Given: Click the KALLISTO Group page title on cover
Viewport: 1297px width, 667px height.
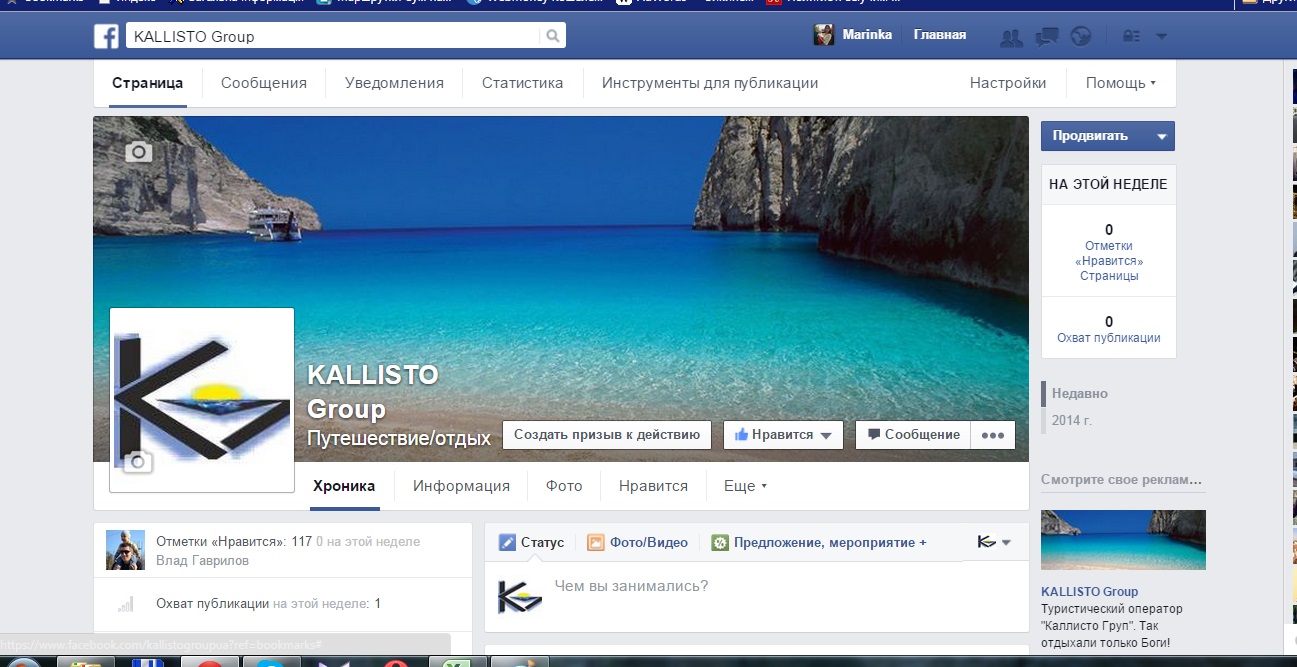Looking at the screenshot, I should 372,392.
